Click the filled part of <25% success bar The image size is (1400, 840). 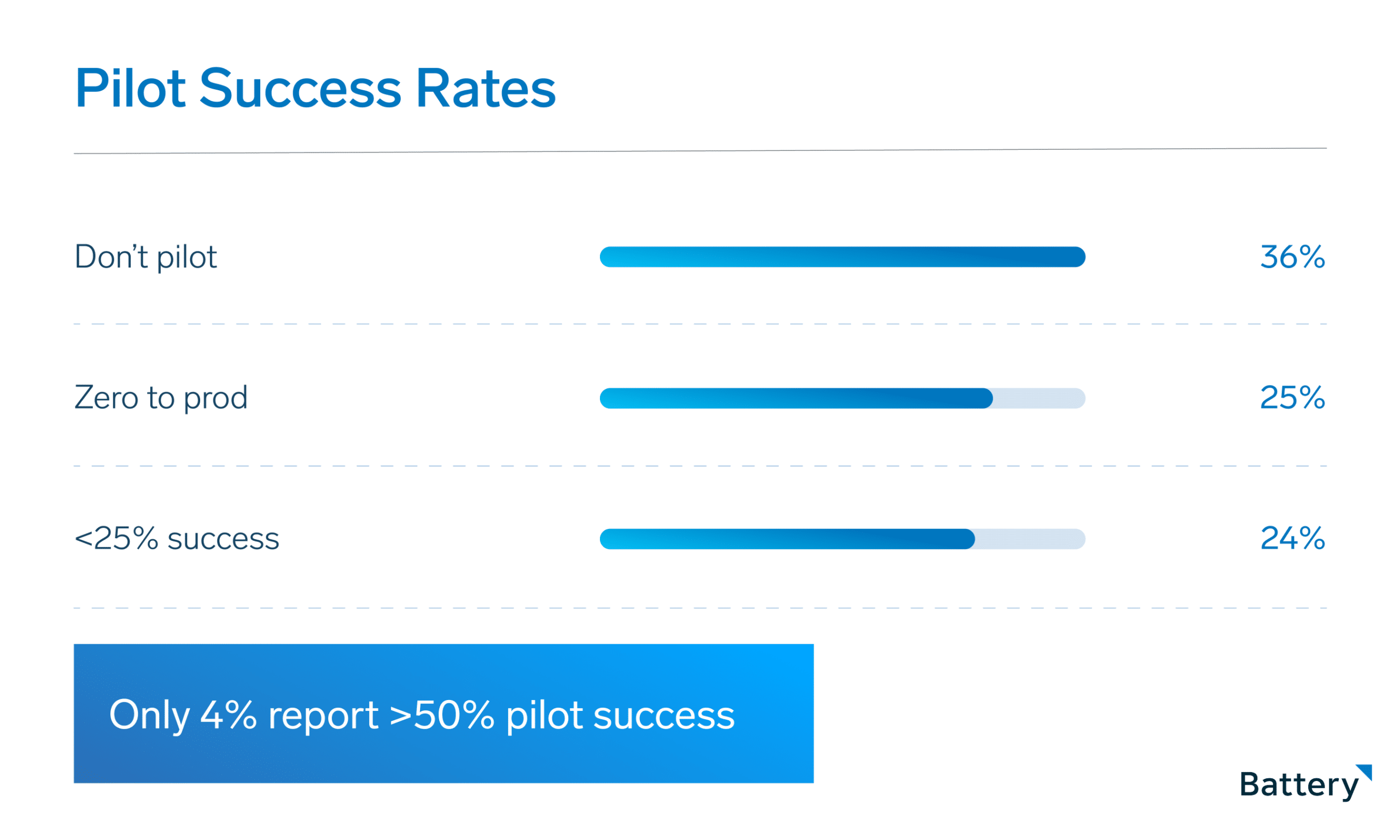[786, 539]
